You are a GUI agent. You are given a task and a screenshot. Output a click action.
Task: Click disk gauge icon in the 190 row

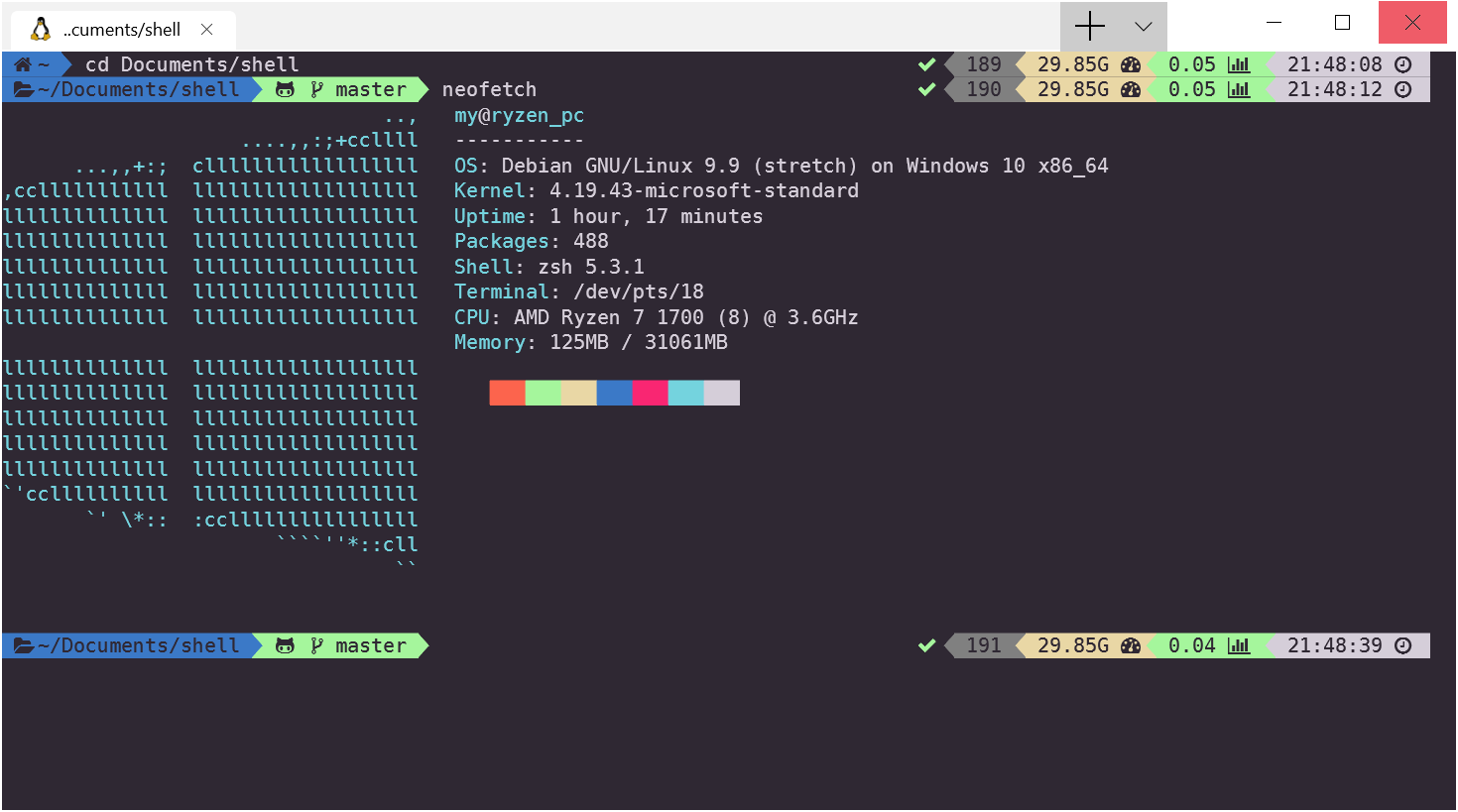pyautogui.click(x=1131, y=89)
